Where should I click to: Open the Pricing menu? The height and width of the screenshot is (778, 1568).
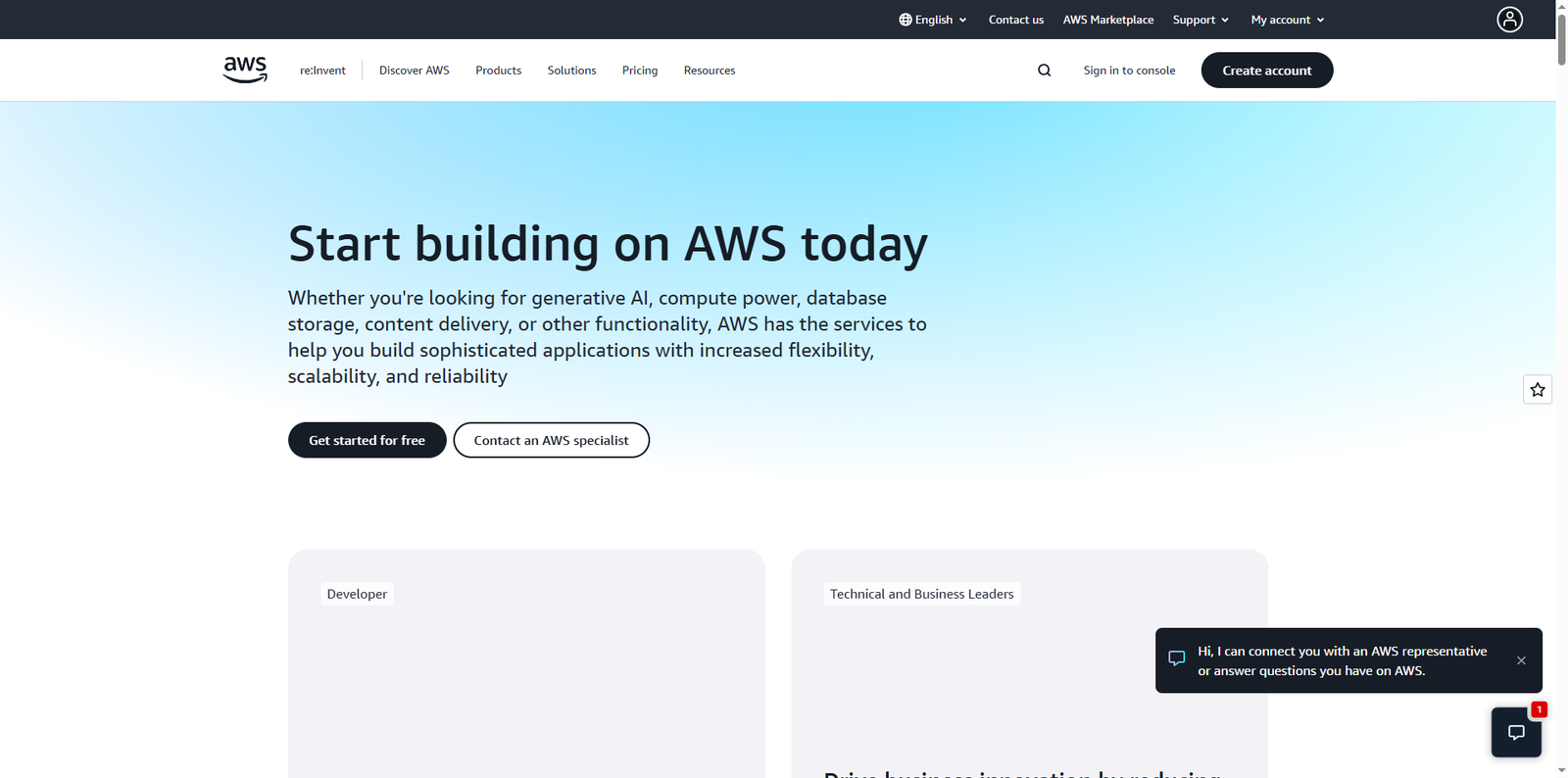(x=640, y=71)
